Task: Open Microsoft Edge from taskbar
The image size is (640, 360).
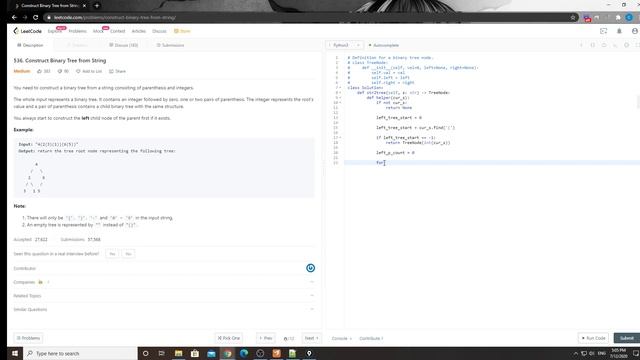Action: (244, 353)
